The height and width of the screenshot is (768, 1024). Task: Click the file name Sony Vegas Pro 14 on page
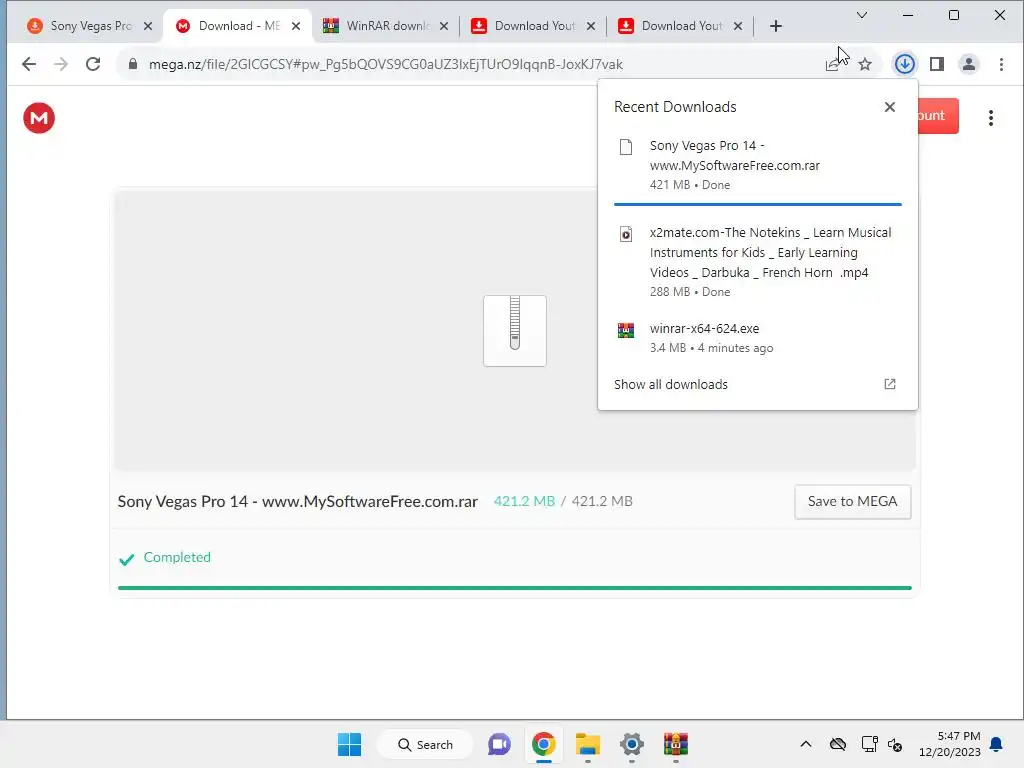pos(298,502)
